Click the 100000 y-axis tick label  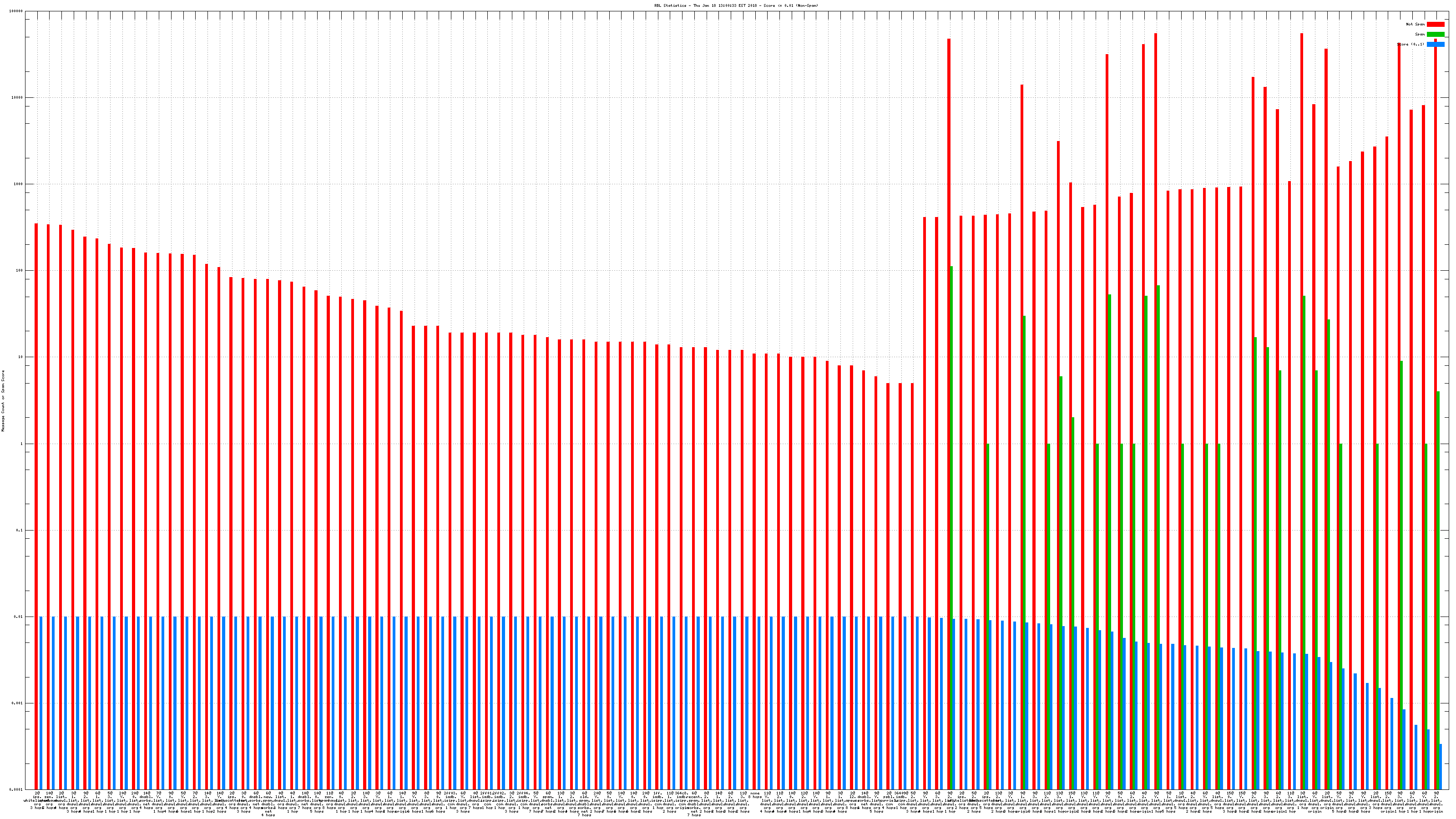[x=16, y=11]
